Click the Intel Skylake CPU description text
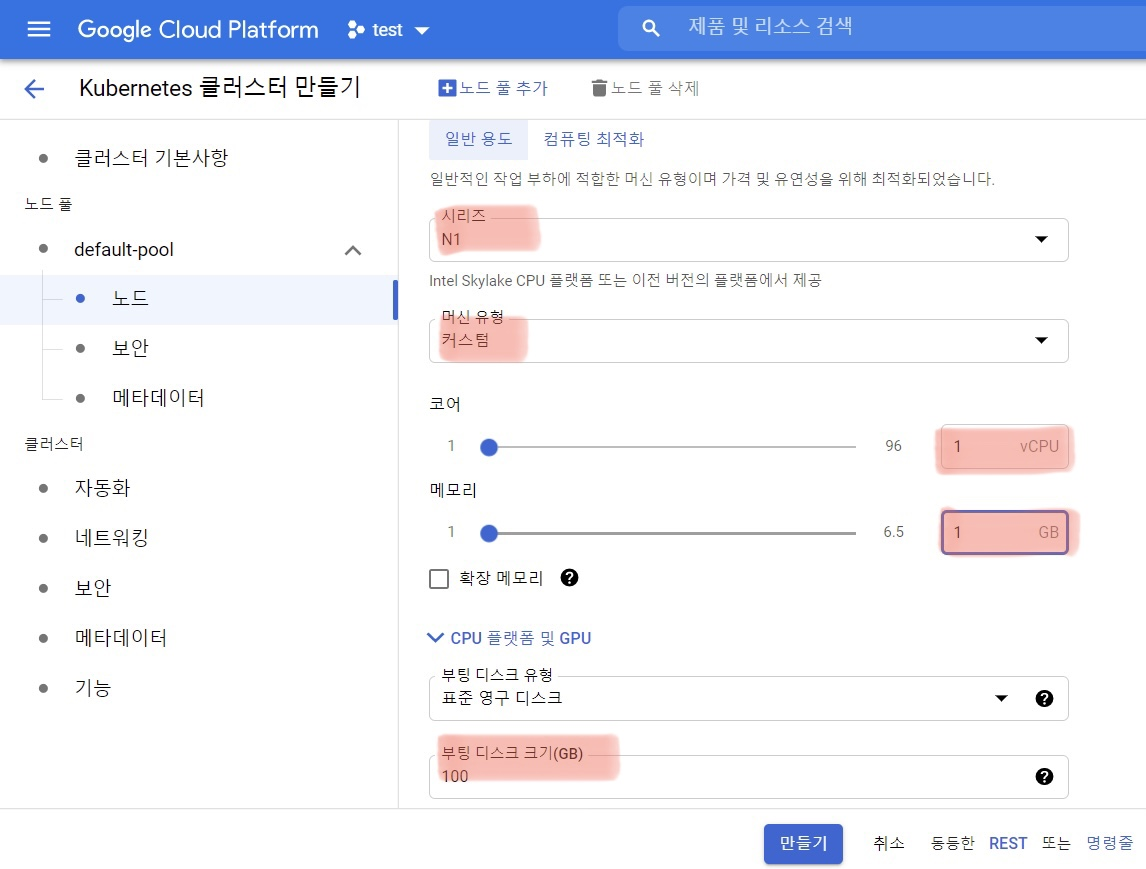This screenshot has width=1146, height=869. click(x=625, y=281)
